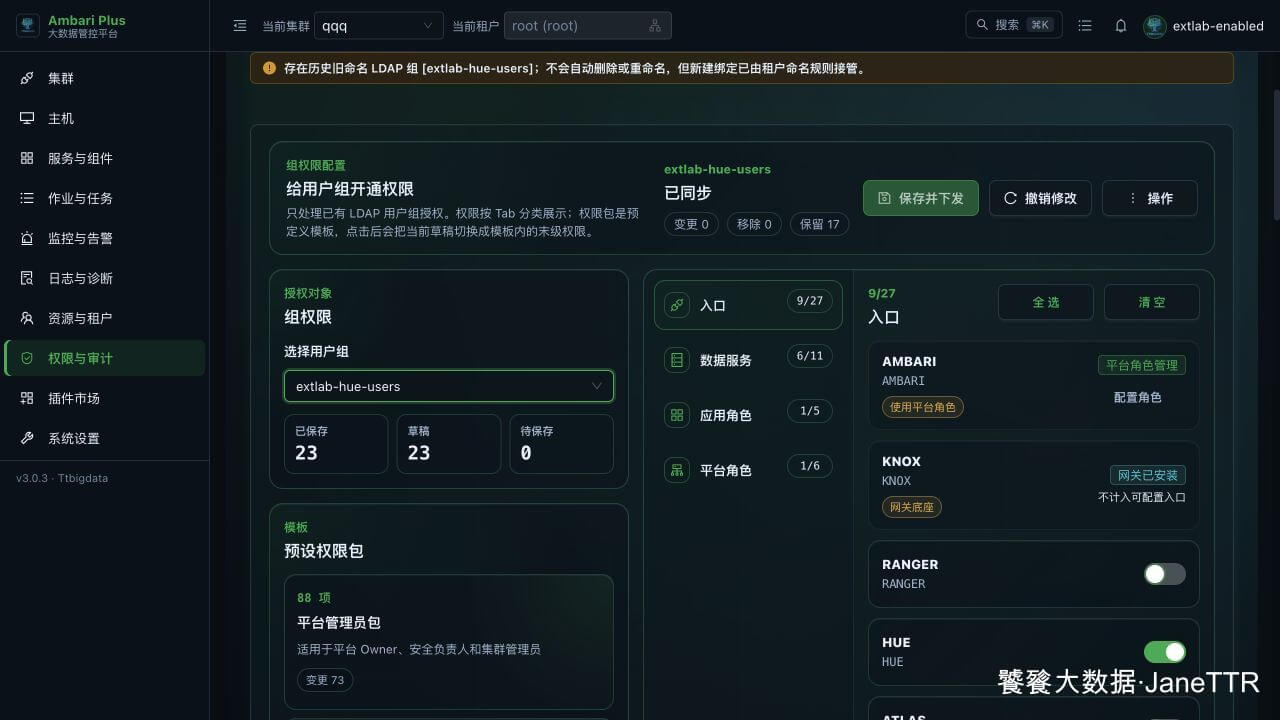Image resolution: width=1280 pixels, height=720 pixels.
Task: Click the 应用角色 tab grid icon
Action: pyautogui.click(x=677, y=415)
